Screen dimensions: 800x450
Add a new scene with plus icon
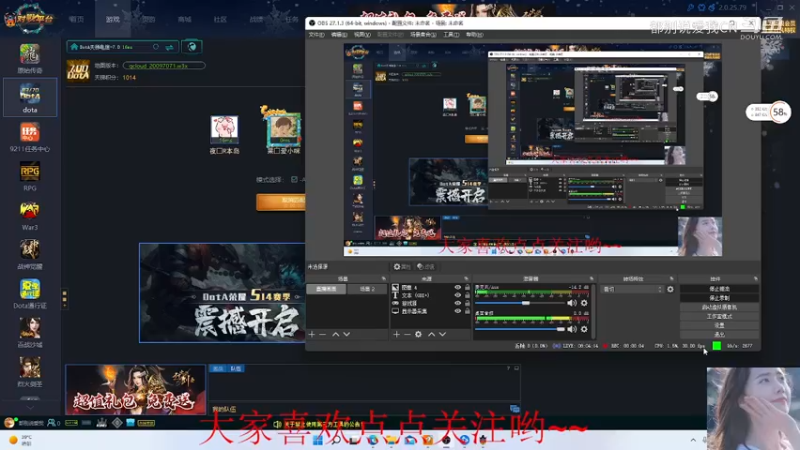point(312,334)
